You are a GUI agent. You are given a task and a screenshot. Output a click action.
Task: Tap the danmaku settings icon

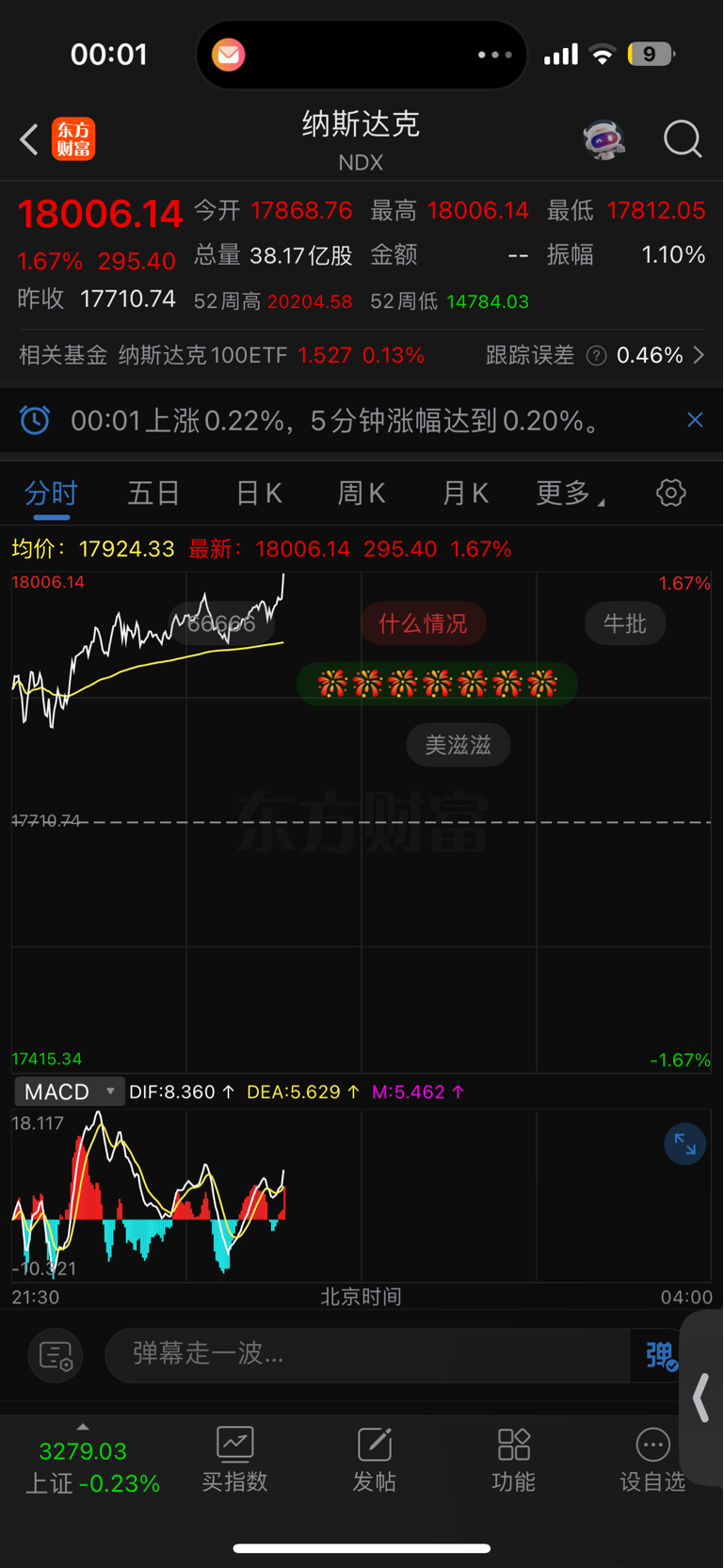tap(56, 1355)
